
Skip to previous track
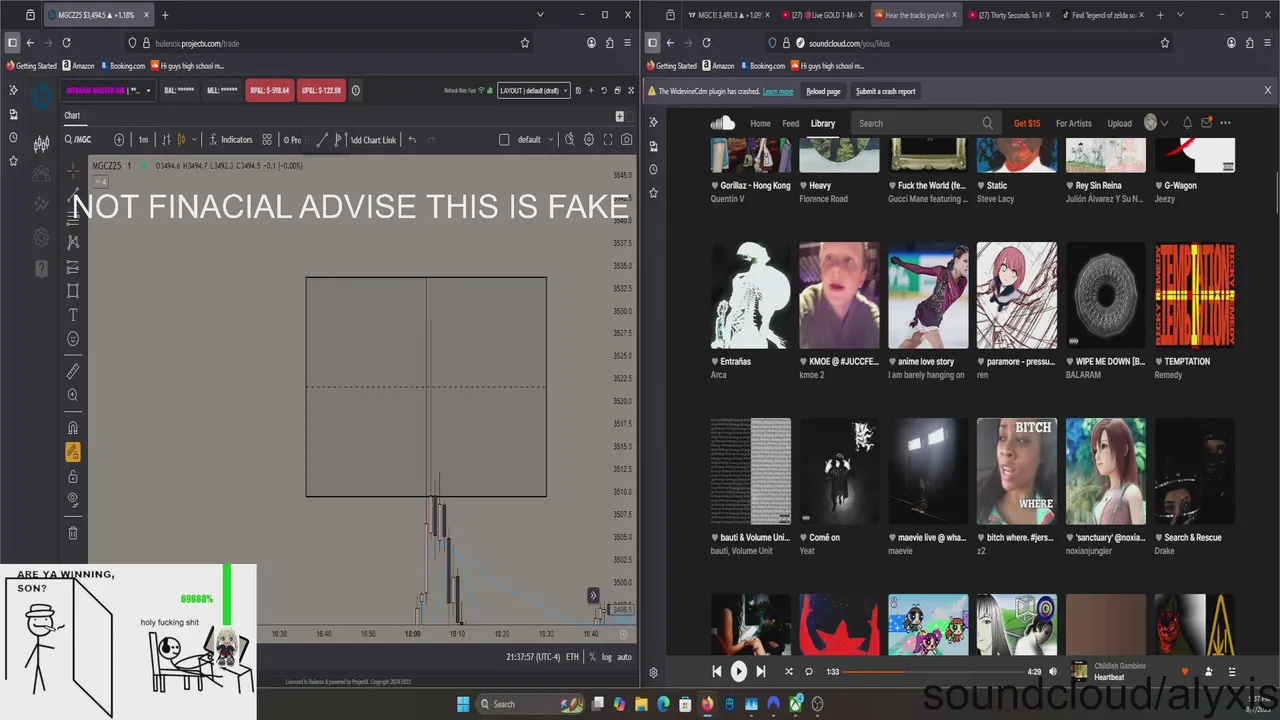coord(717,672)
